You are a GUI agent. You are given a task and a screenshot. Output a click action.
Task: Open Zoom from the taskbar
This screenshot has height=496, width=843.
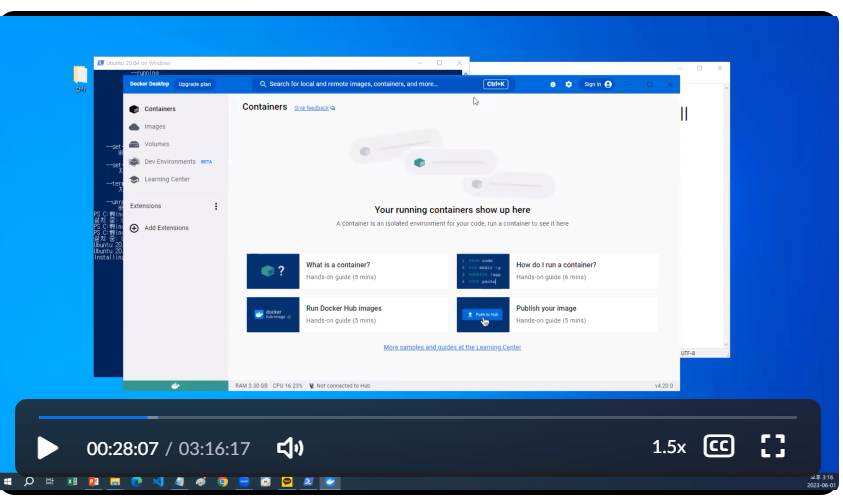point(244,483)
